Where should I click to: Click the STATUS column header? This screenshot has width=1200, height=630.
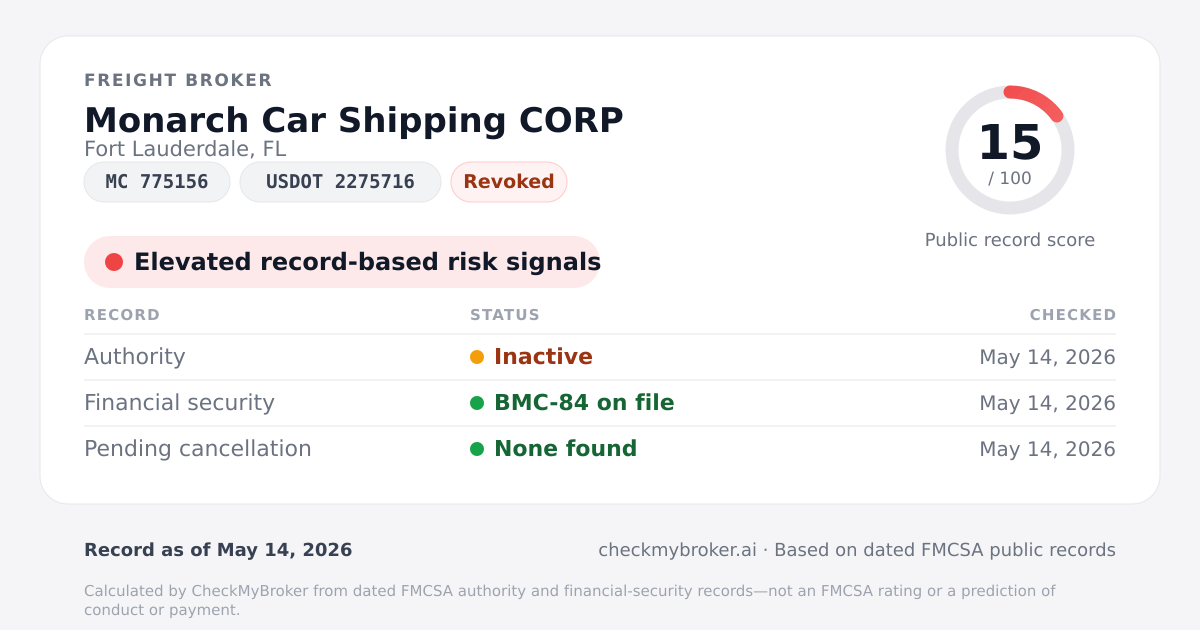click(505, 315)
